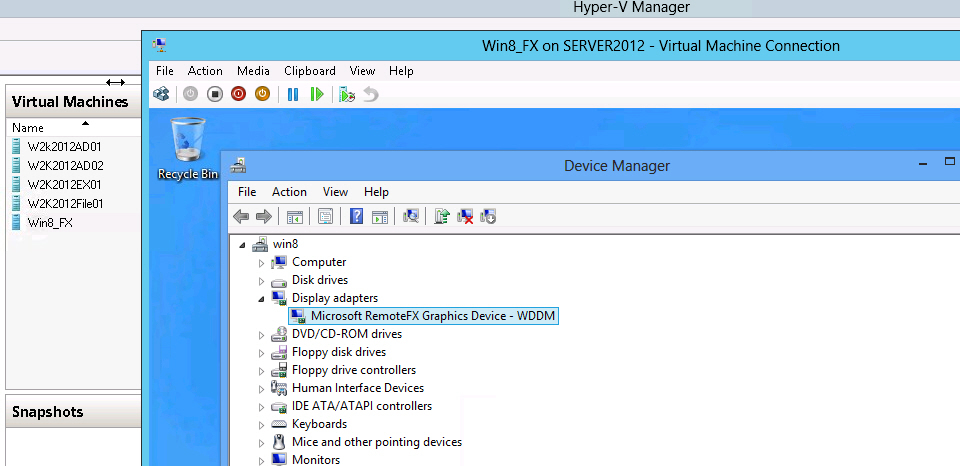The width and height of the screenshot is (960, 466).
Task: Take a snapshot using the toolbar icon
Action: pos(347,94)
